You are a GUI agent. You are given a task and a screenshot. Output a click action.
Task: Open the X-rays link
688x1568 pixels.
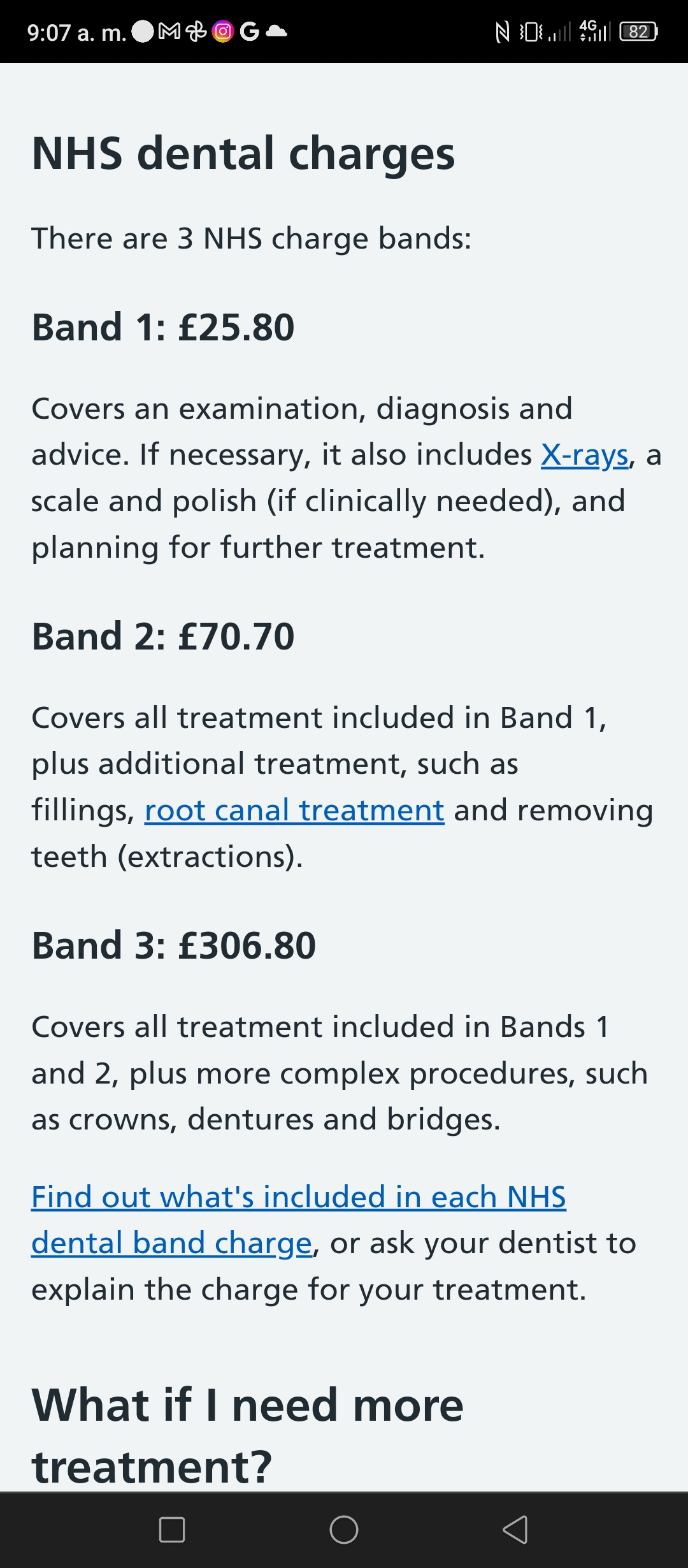[x=585, y=455]
